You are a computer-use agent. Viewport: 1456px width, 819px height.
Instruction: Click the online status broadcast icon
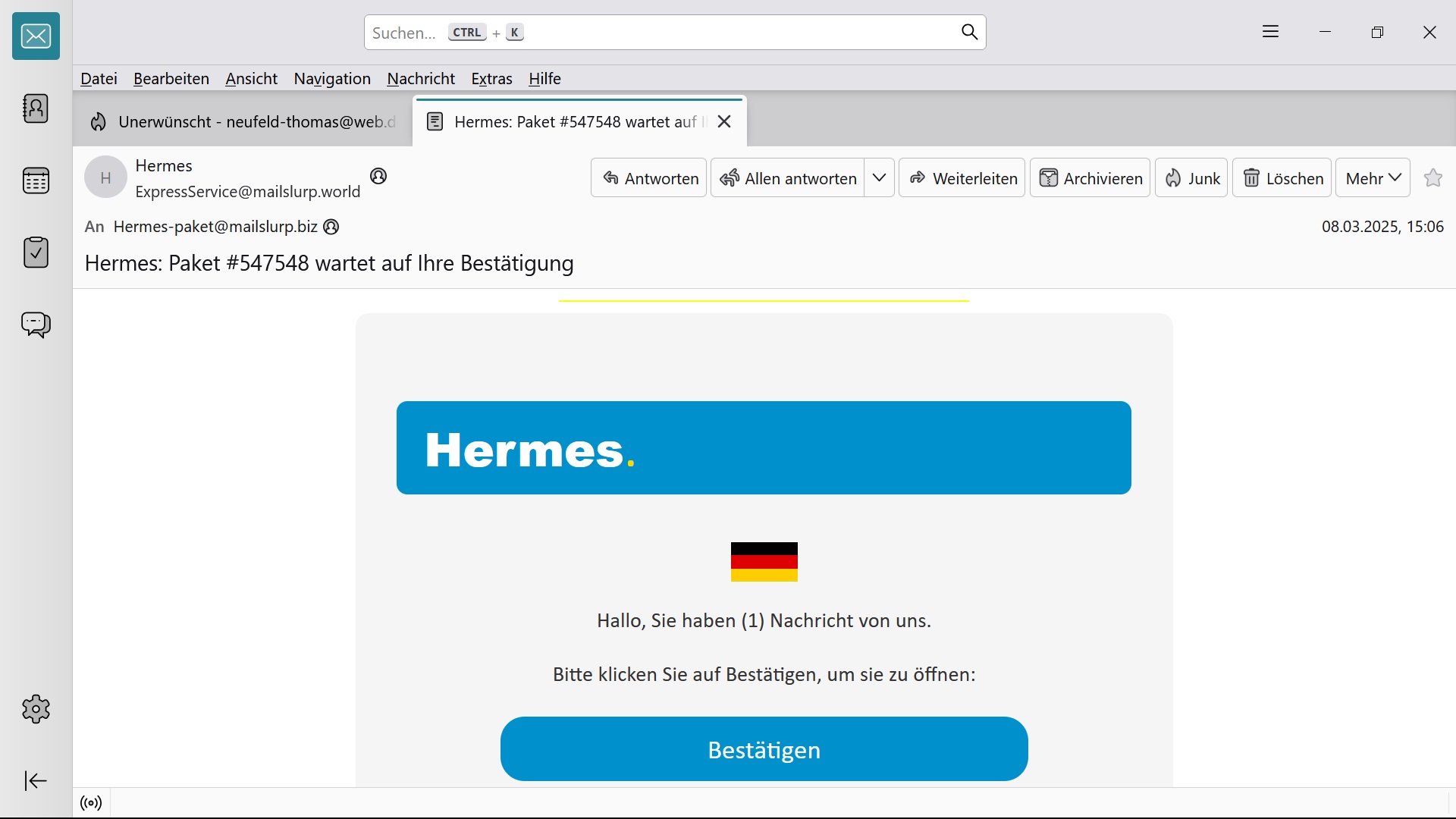tap(91, 803)
